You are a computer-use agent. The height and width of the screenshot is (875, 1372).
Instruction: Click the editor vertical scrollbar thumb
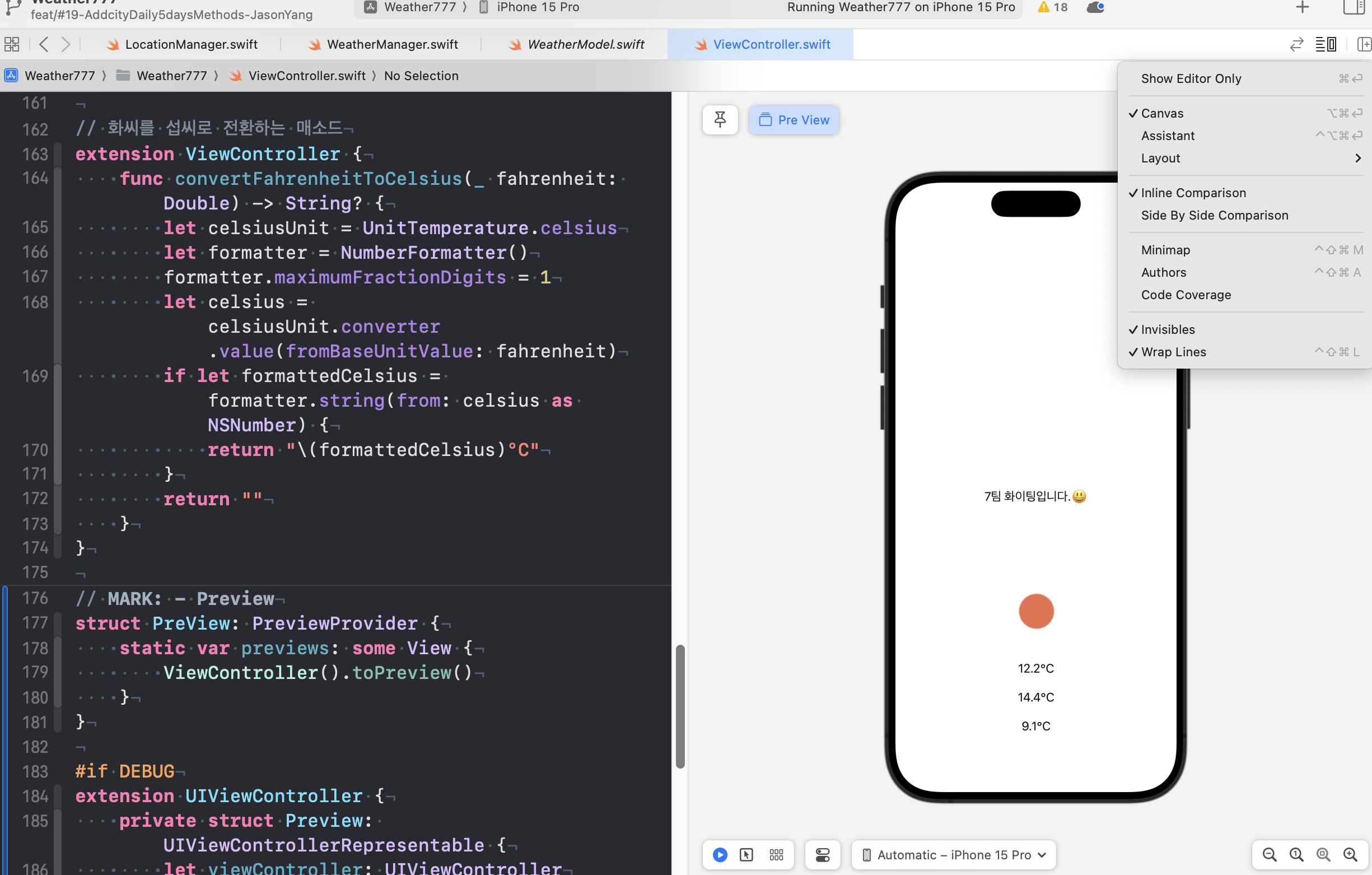point(680,706)
